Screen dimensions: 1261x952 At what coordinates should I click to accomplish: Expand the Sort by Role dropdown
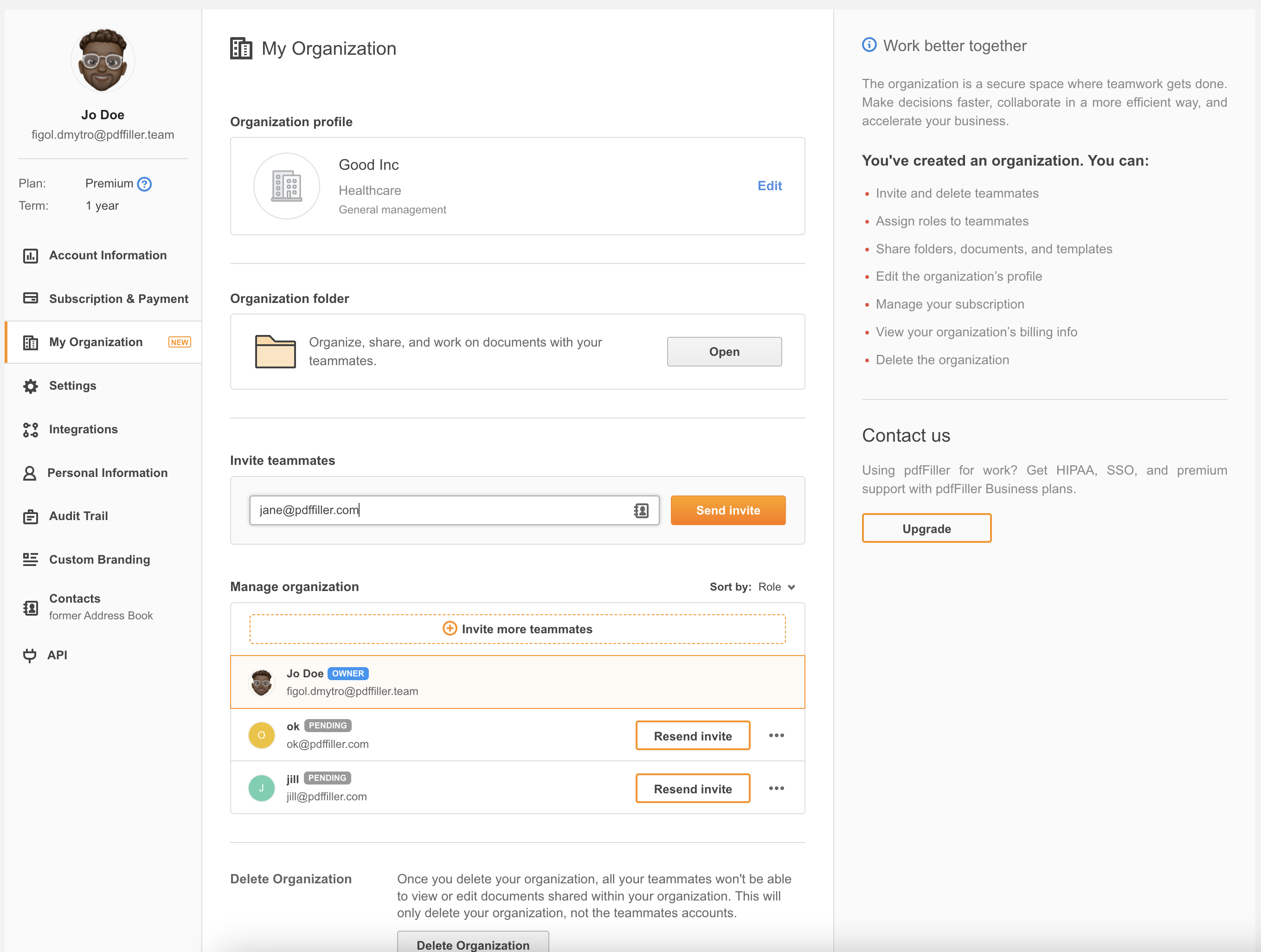776,587
